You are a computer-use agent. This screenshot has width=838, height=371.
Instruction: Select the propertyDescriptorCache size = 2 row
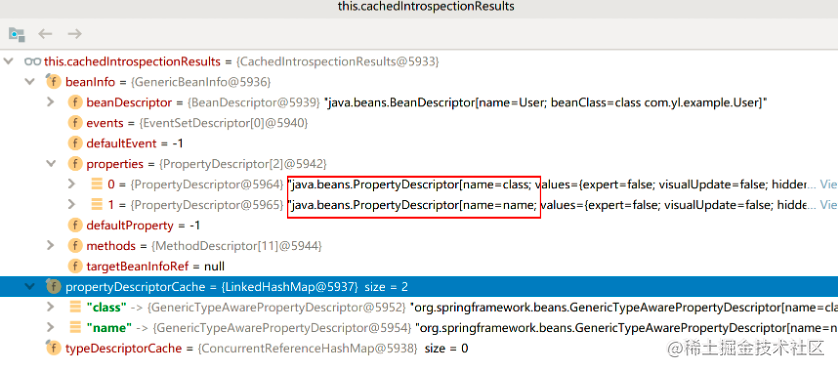click(419, 287)
